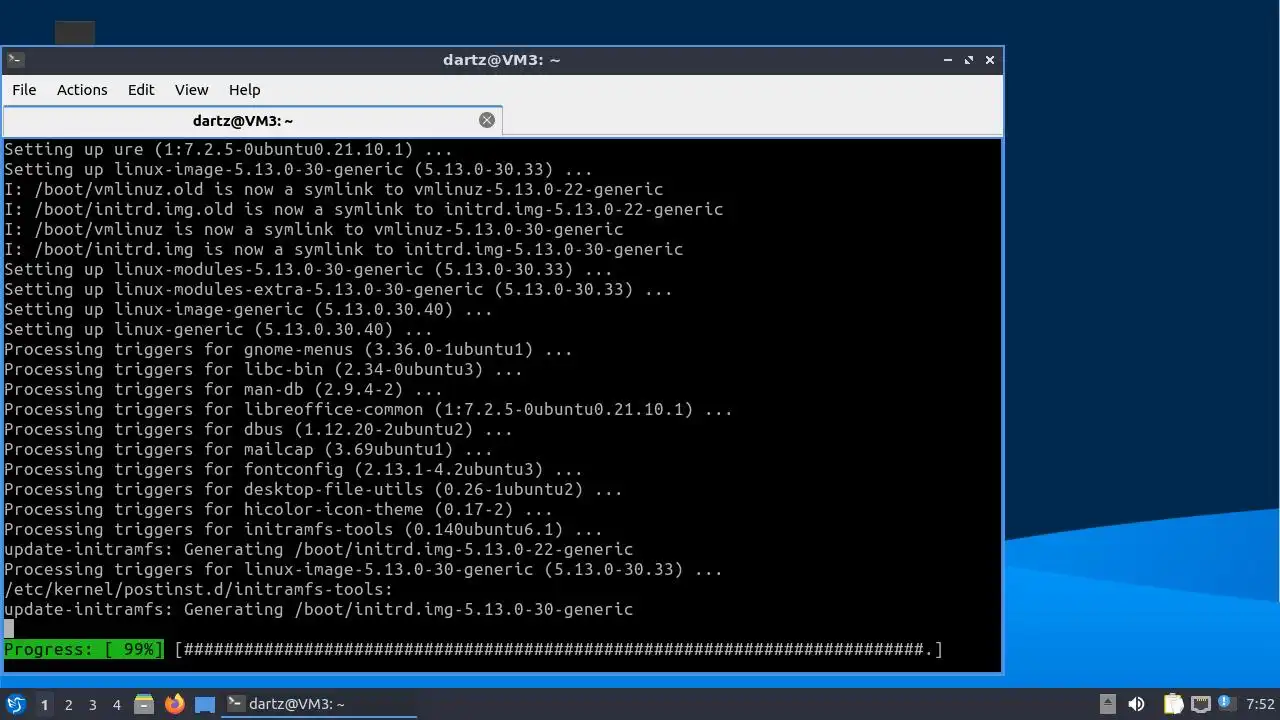Open the Actions menu

click(82, 90)
